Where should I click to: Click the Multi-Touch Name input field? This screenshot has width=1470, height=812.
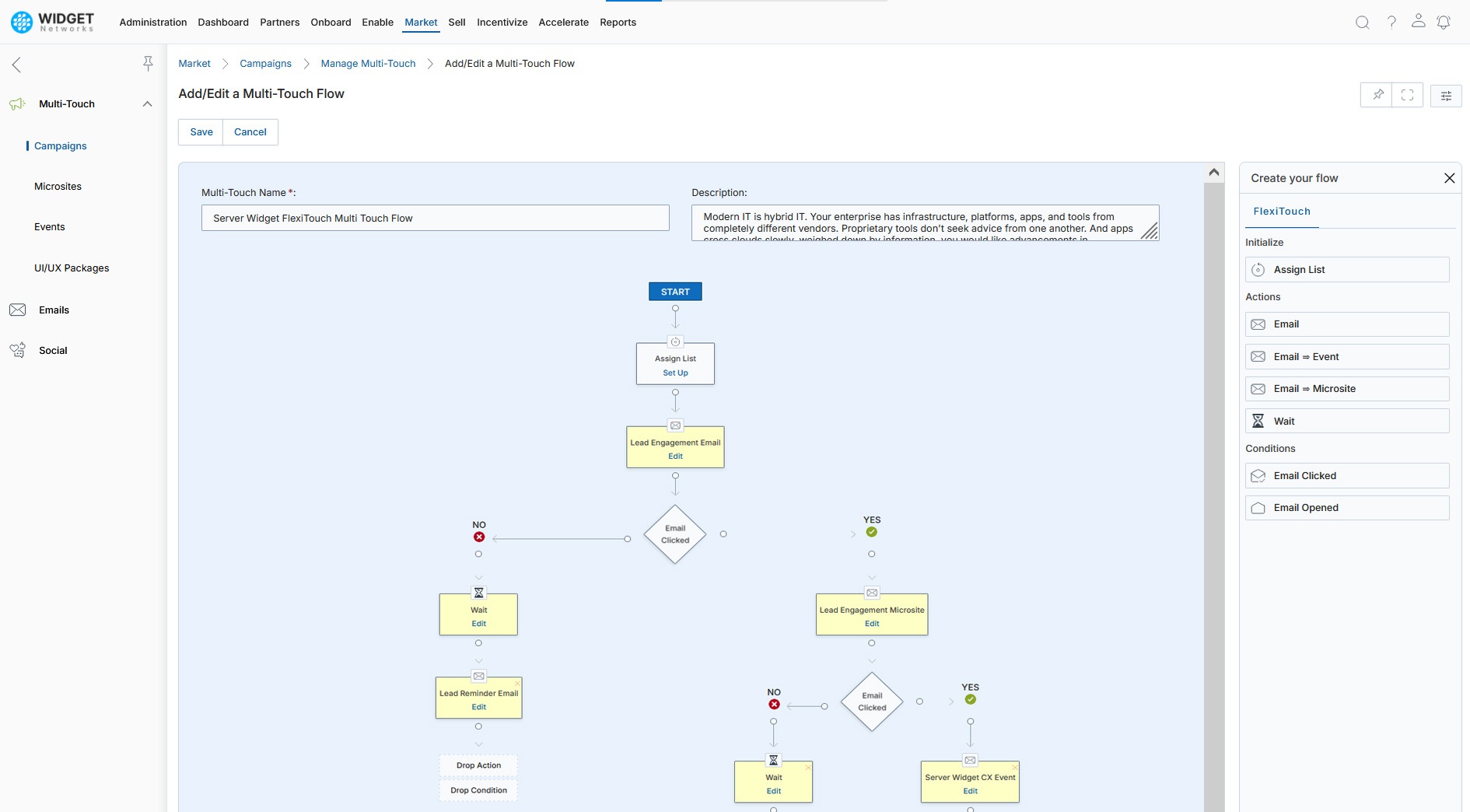coord(435,219)
